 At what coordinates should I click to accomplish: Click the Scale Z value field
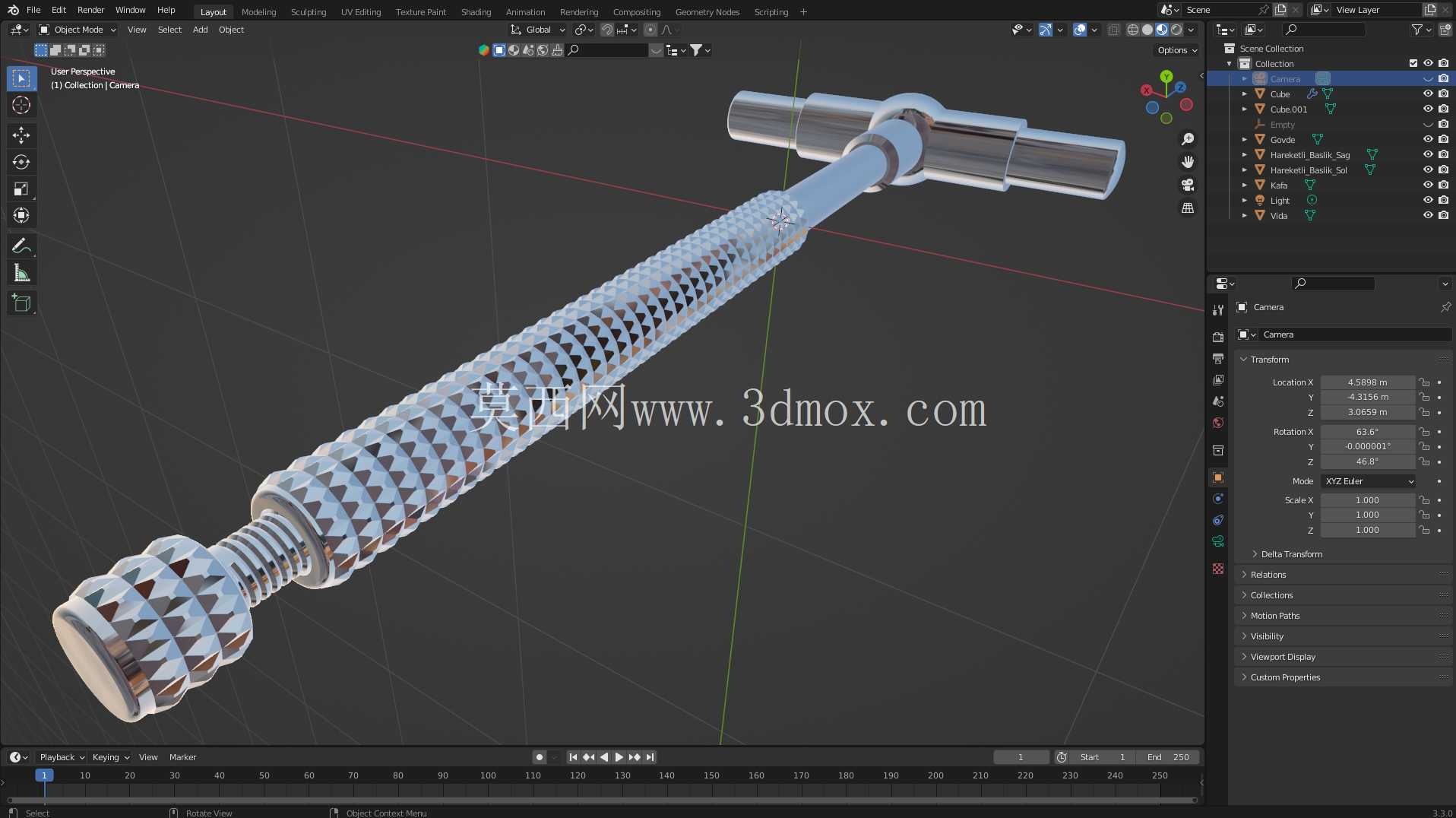(1367, 530)
